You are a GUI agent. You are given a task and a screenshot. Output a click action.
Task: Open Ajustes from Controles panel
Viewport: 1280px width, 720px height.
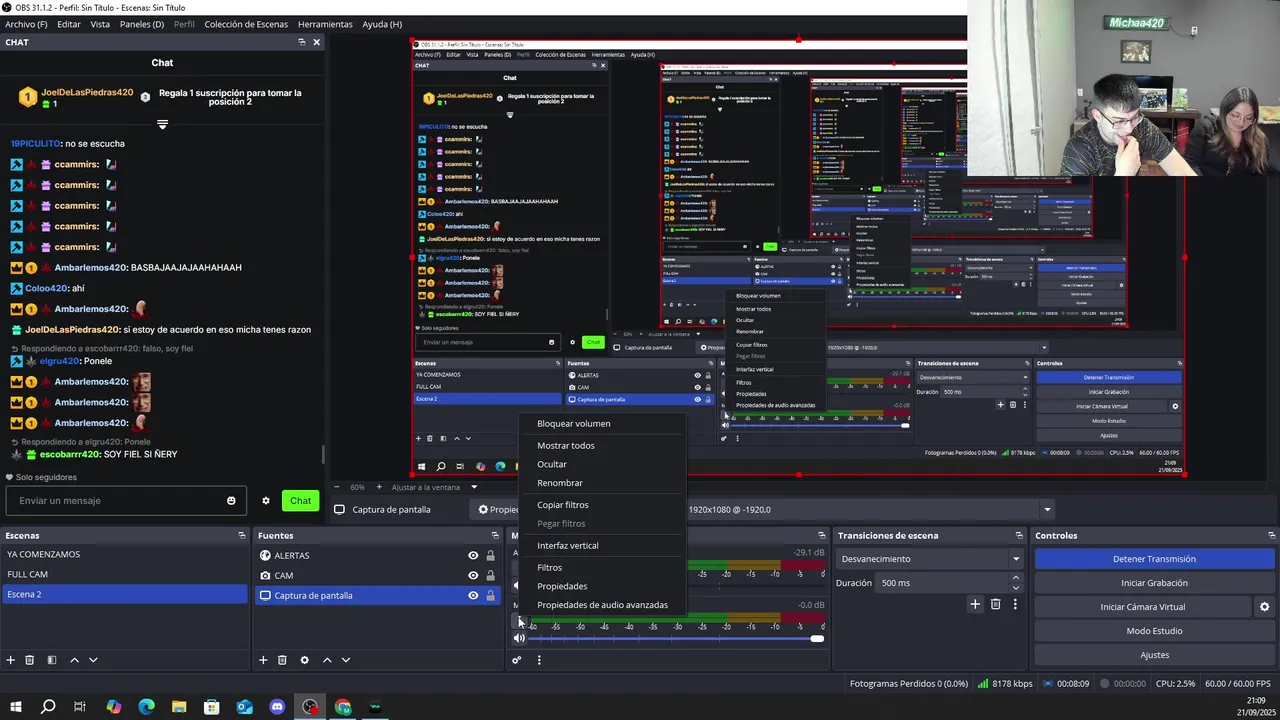[x=1154, y=655]
